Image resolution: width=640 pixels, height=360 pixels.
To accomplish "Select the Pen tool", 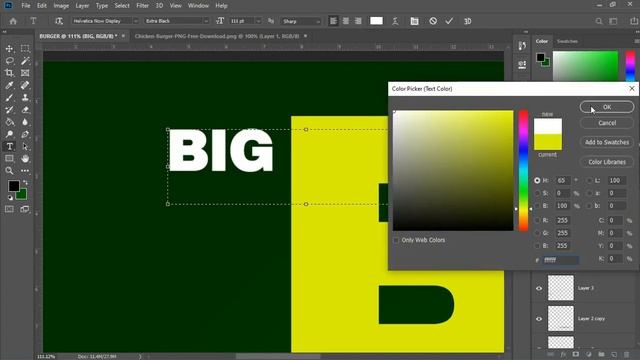I will 25,134.
